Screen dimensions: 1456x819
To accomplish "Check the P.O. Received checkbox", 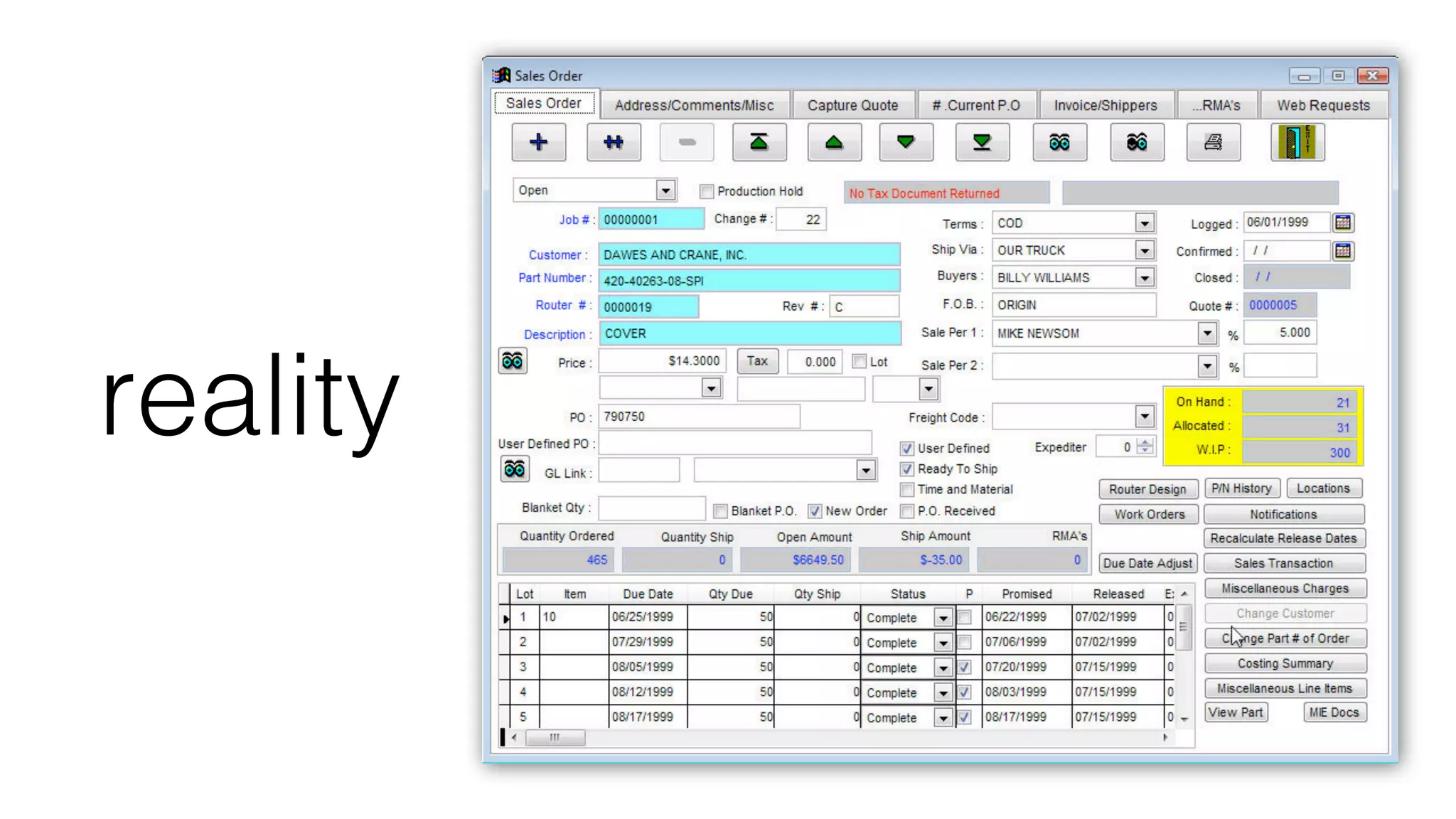I will [906, 511].
